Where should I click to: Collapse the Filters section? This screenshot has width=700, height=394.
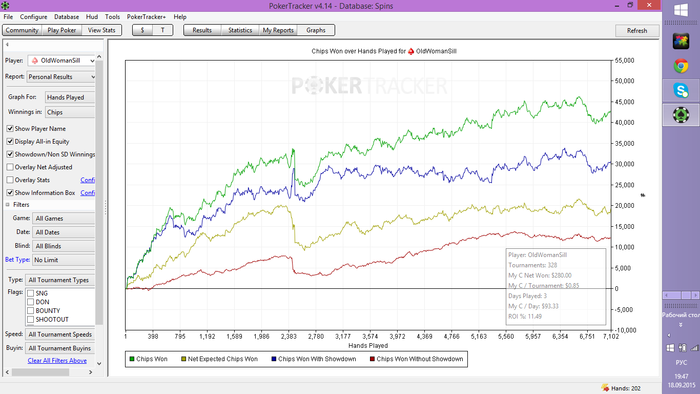point(8,204)
